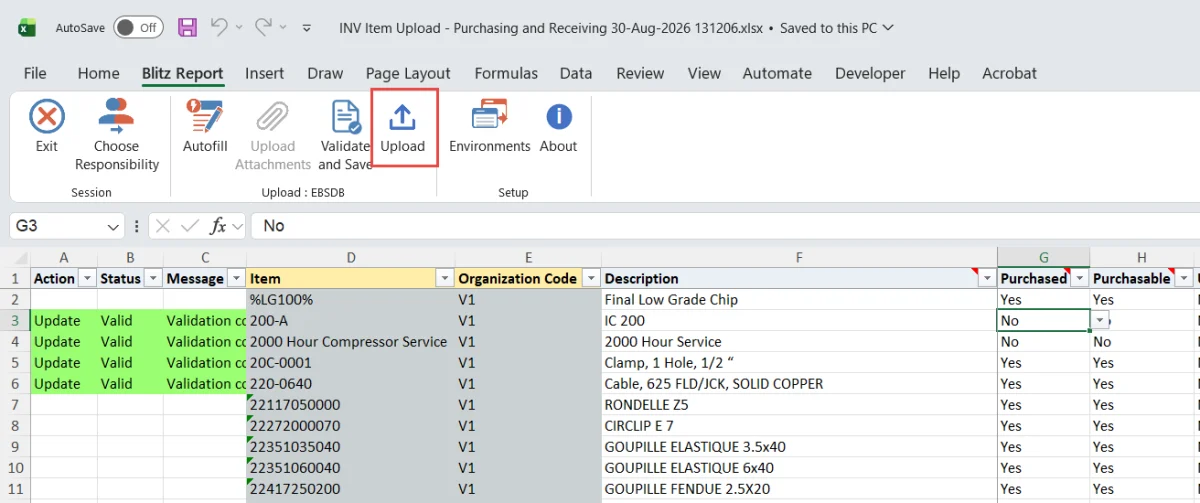This screenshot has width=1200, height=503.
Task: Click the Save icon in title bar
Action: 187,28
